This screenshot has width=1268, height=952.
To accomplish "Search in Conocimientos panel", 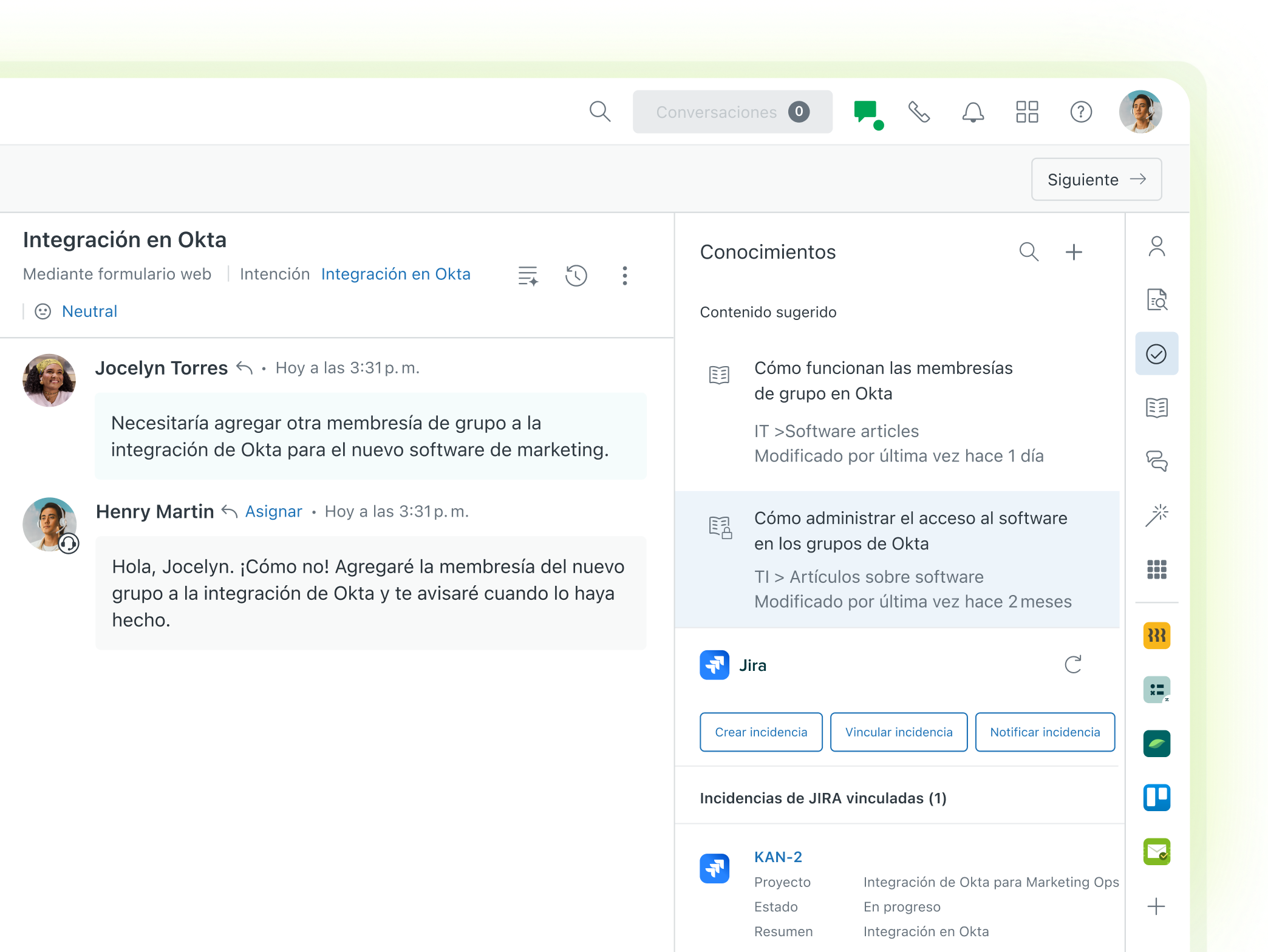I will pos(1029,251).
